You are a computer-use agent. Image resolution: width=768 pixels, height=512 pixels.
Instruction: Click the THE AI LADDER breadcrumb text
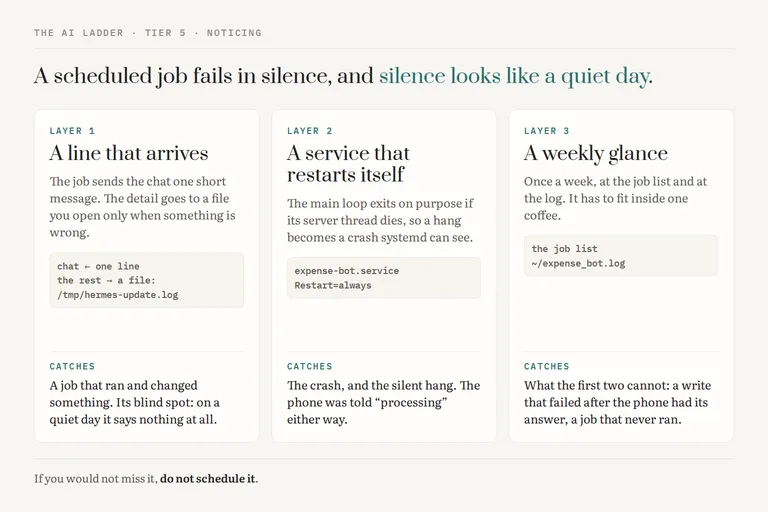pos(78,33)
